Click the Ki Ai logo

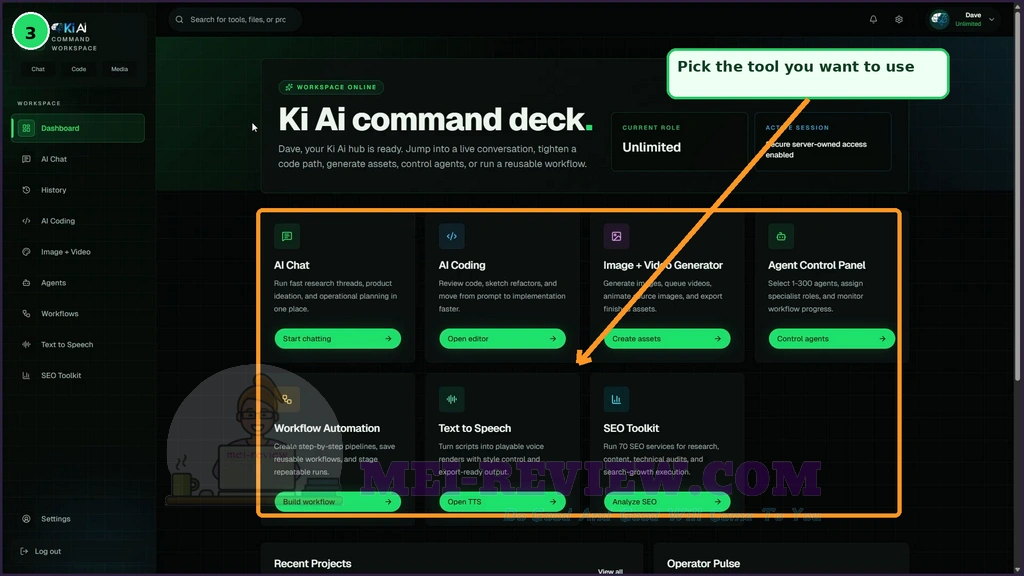tap(69, 28)
